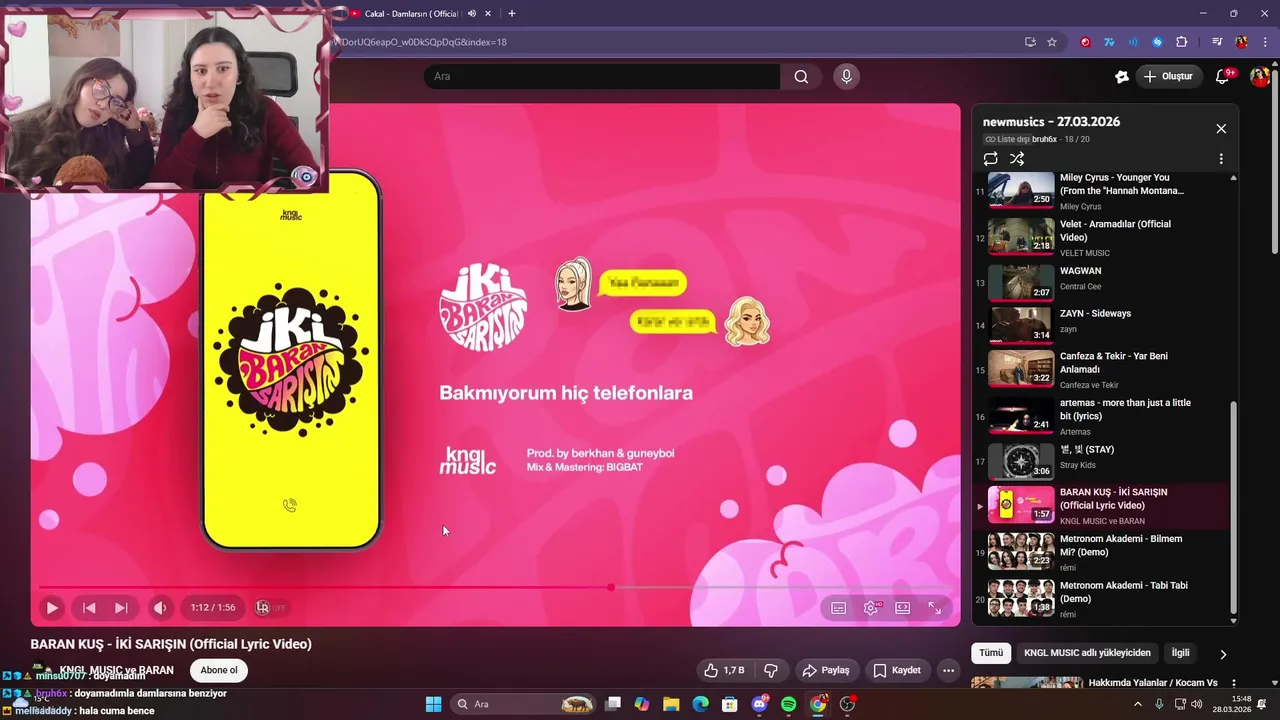This screenshot has height=720, width=1280.
Task: Like the video with 1,7 B likes
Action: (x=725, y=670)
